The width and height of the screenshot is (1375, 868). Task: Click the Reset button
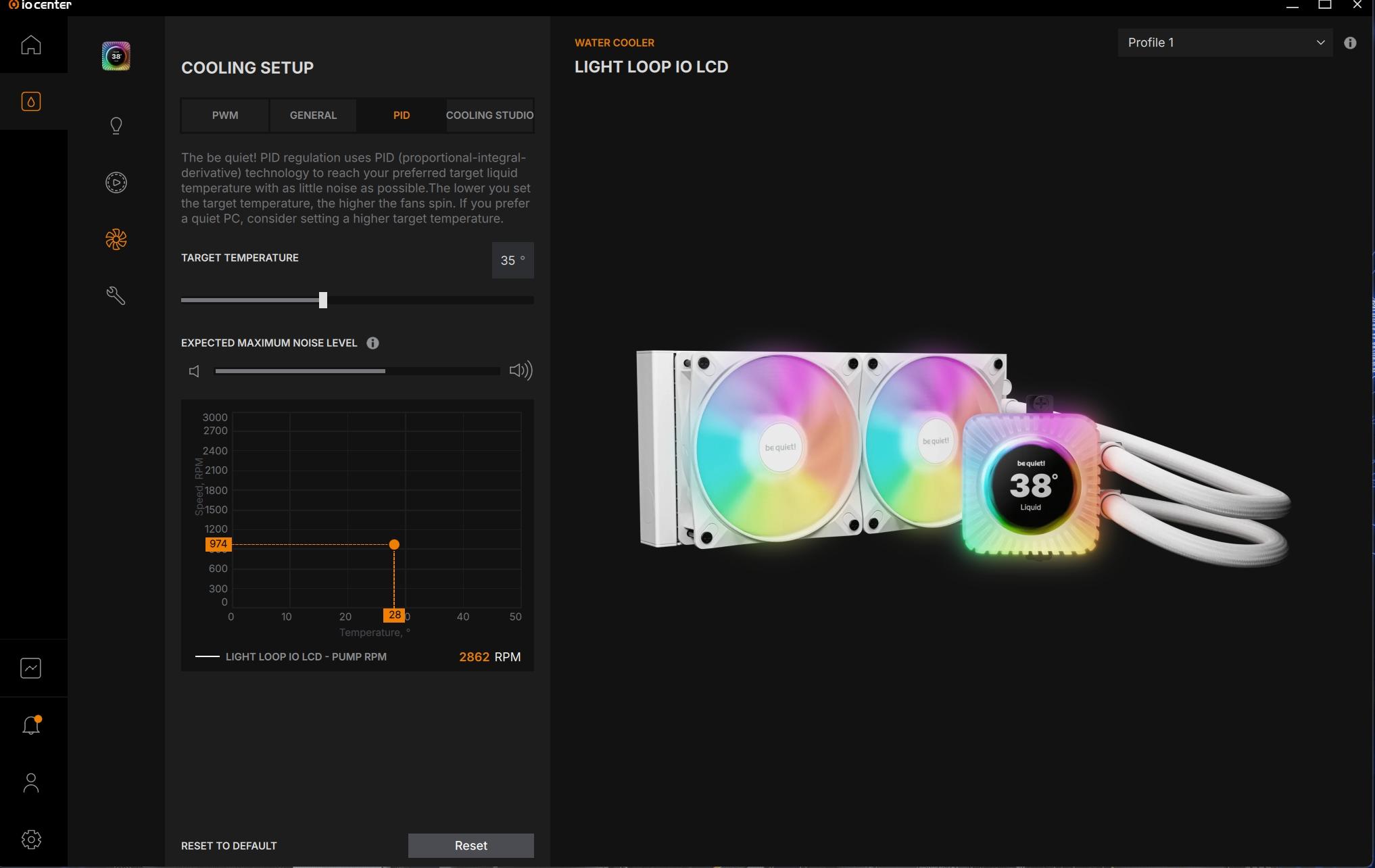(471, 846)
